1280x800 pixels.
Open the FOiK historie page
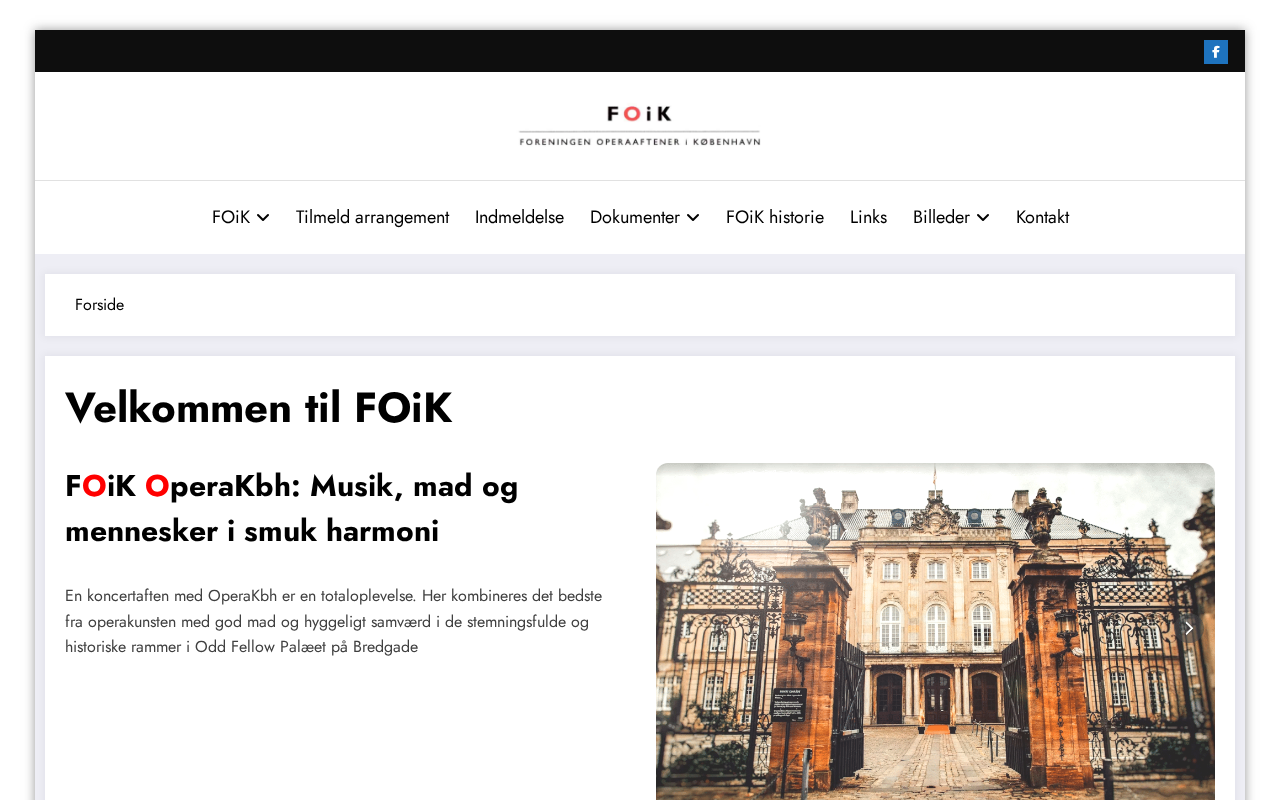click(x=775, y=217)
